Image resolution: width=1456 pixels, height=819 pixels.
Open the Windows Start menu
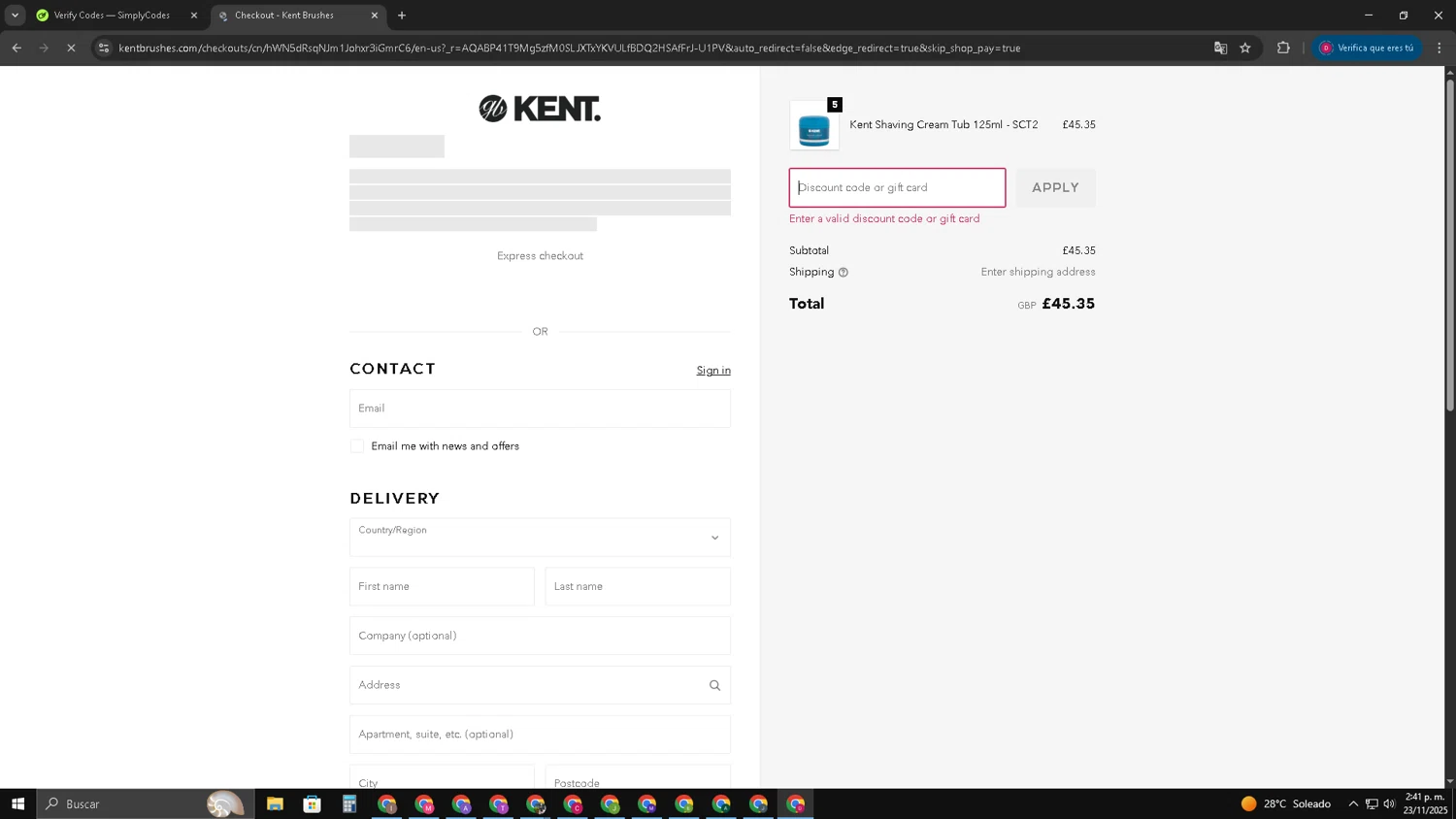pos(17,803)
